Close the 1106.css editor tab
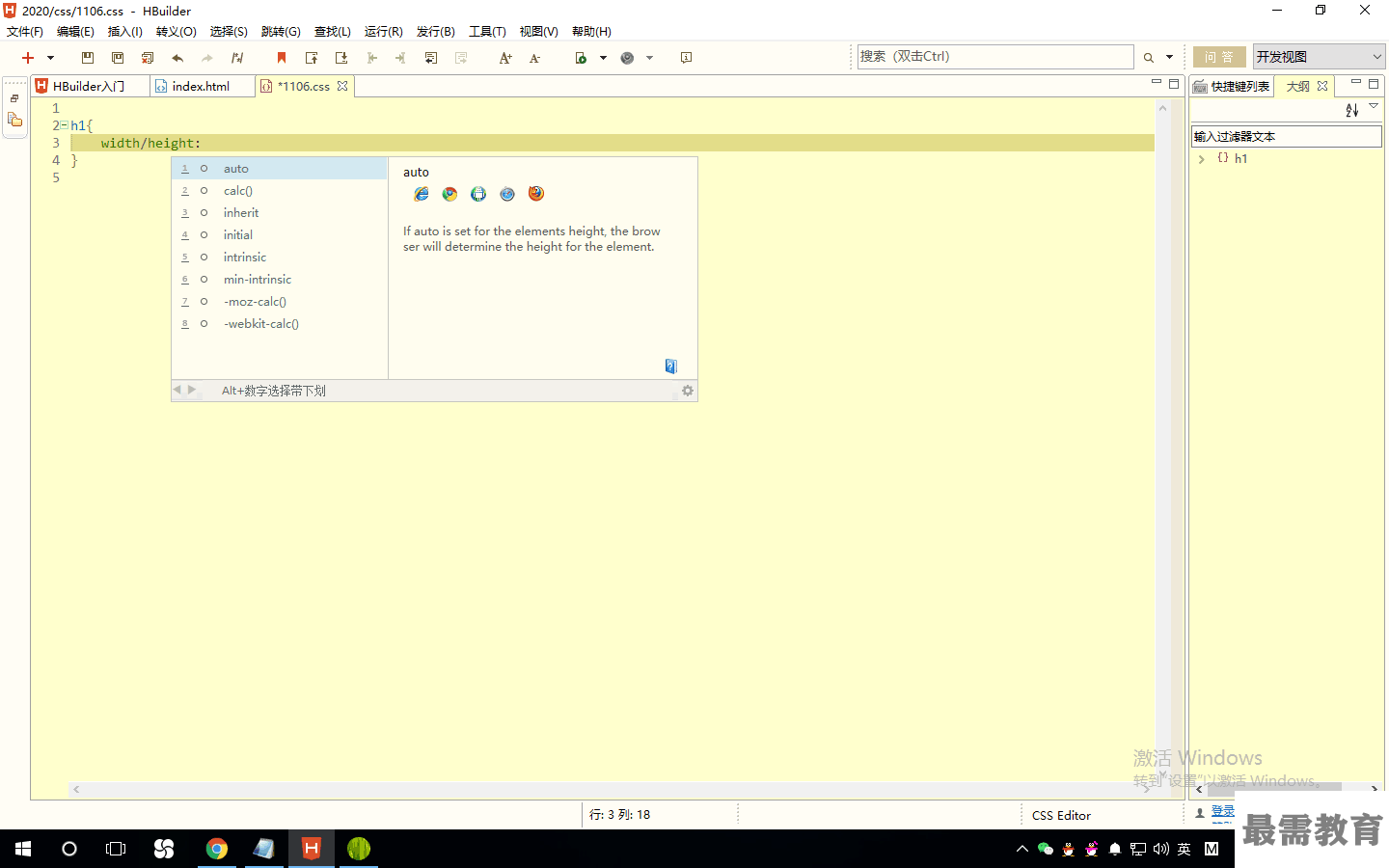This screenshot has height=868, width=1389. click(x=342, y=86)
